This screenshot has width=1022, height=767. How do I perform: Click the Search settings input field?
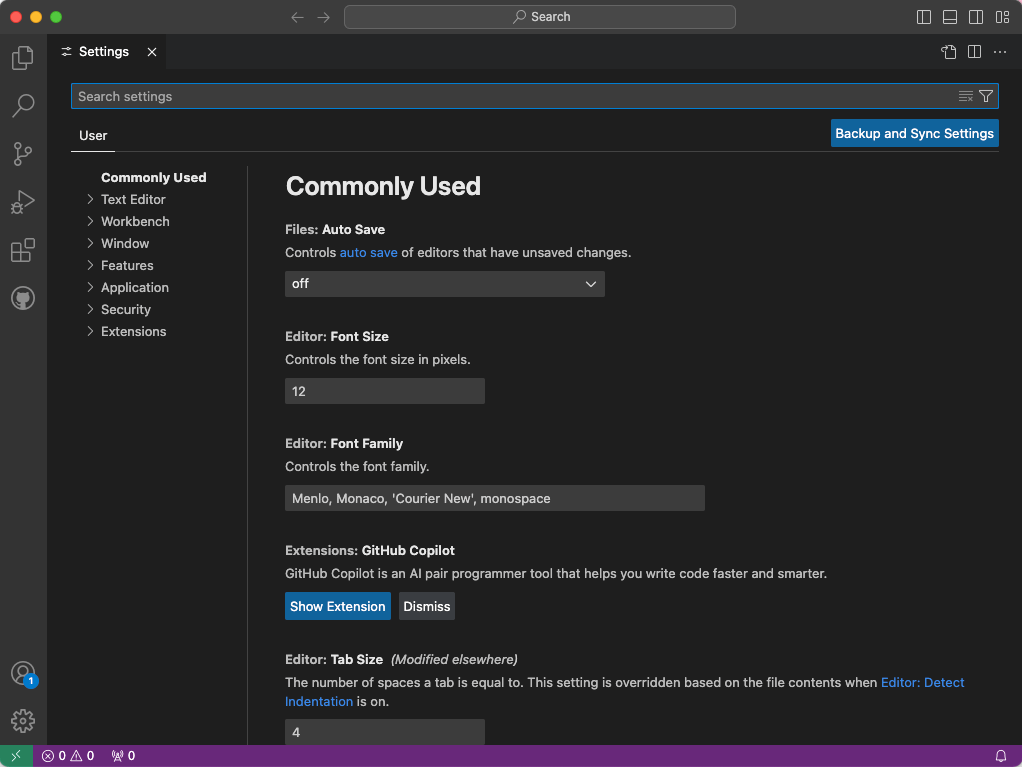pyautogui.click(x=510, y=96)
